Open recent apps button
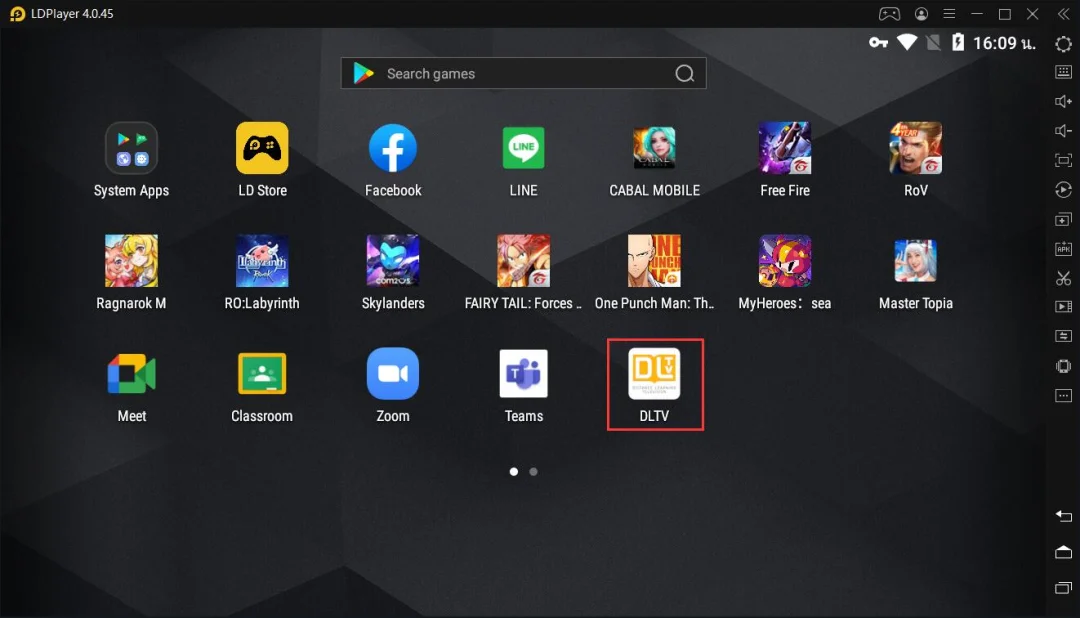Image resolution: width=1080 pixels, height=618 pixels. pos(1063,588)
